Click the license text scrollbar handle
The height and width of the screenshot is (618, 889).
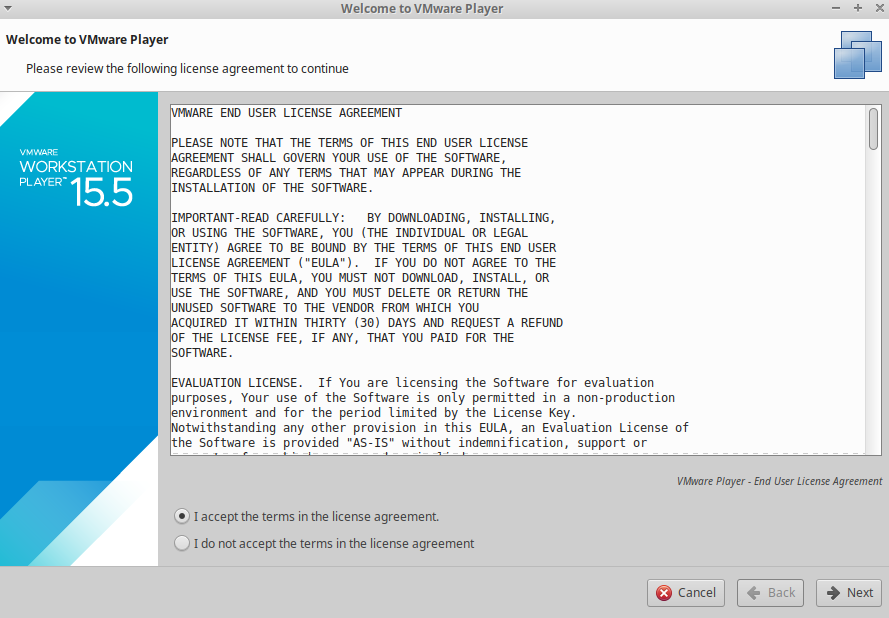[873, 129]
